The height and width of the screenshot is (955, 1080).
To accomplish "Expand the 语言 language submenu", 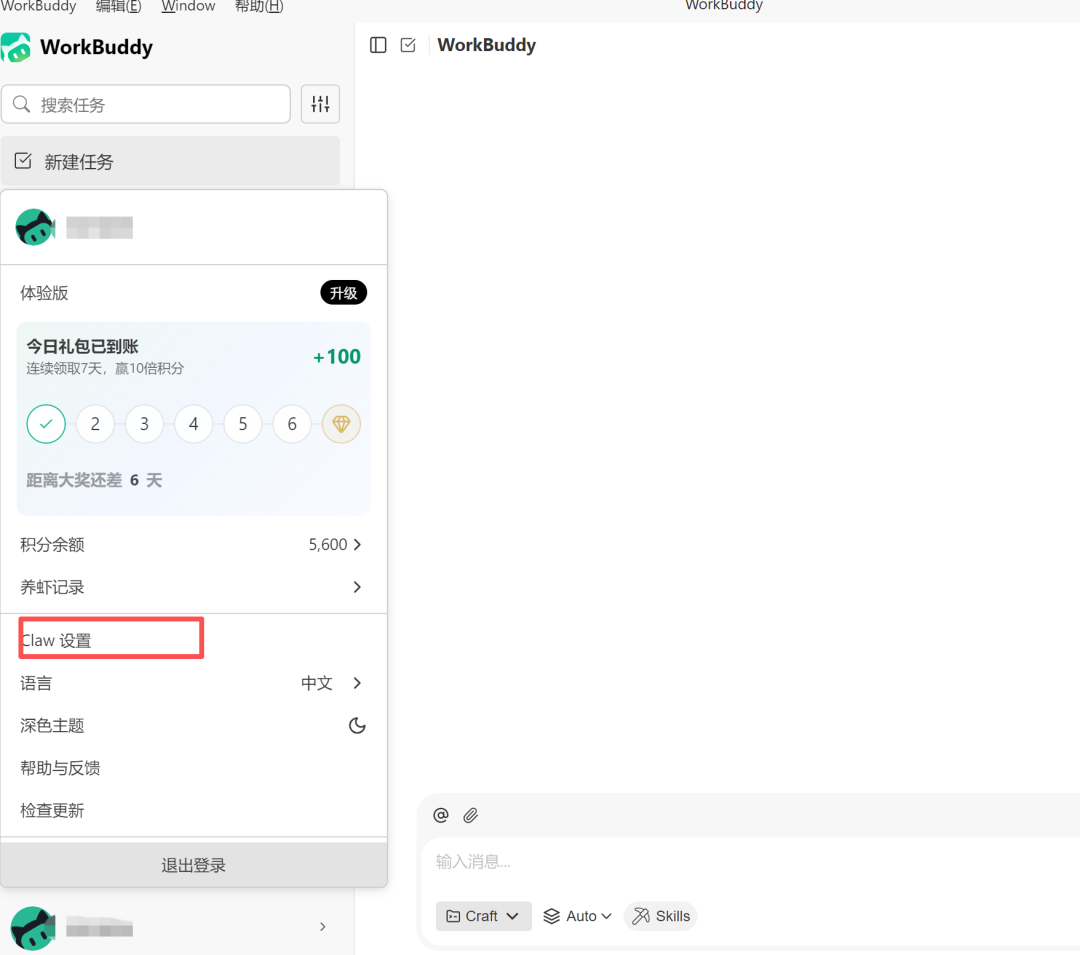I will tap(192, 683).
